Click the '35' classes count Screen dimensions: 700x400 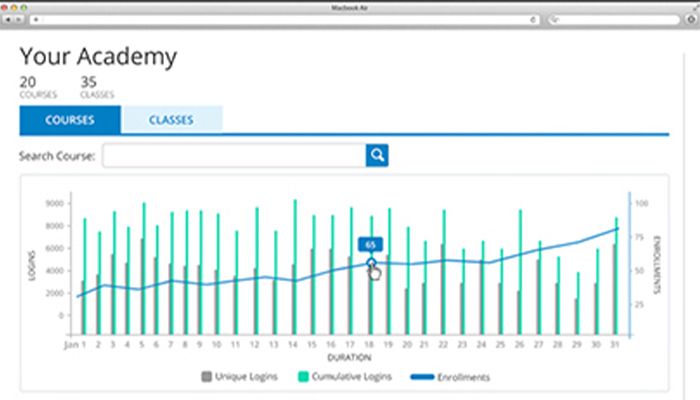point(88,82)
